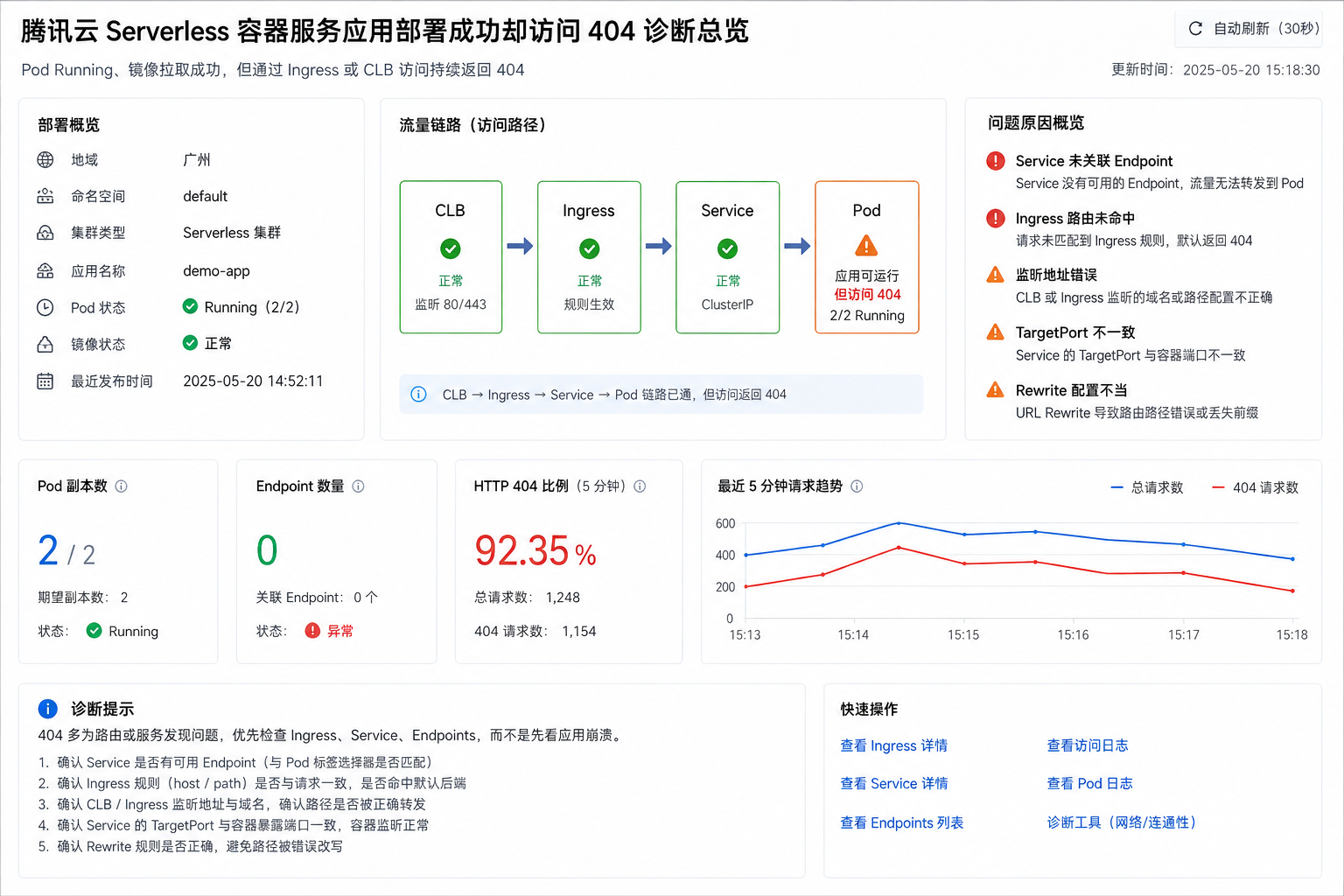Click warning icon for TargetPort 不一致

click(x=996, y=332)
